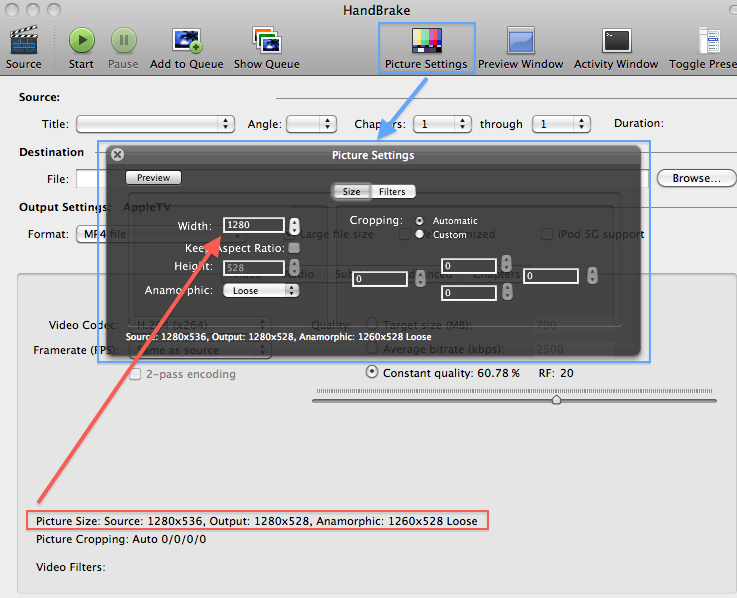Open the Angle dropdown
Viewport: 737px width, 598px height.
(x=311, y=124)
